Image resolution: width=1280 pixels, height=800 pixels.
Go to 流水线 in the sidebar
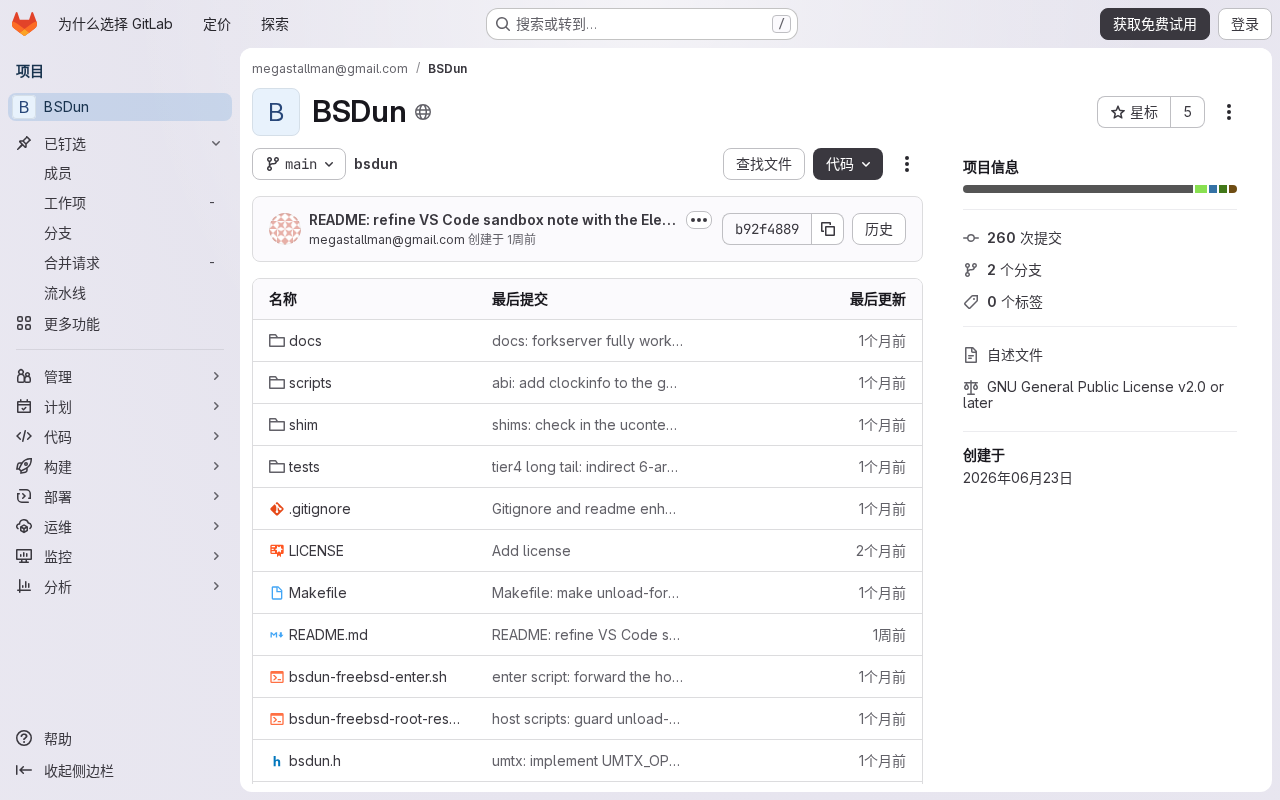[x=120, y=294]
